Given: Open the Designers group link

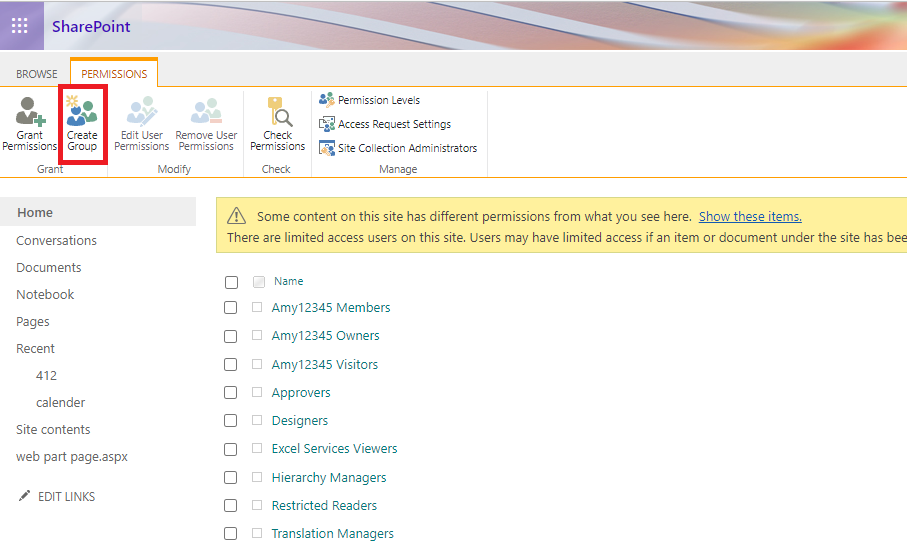Looking at the screenshot, I should coord(300,421).
